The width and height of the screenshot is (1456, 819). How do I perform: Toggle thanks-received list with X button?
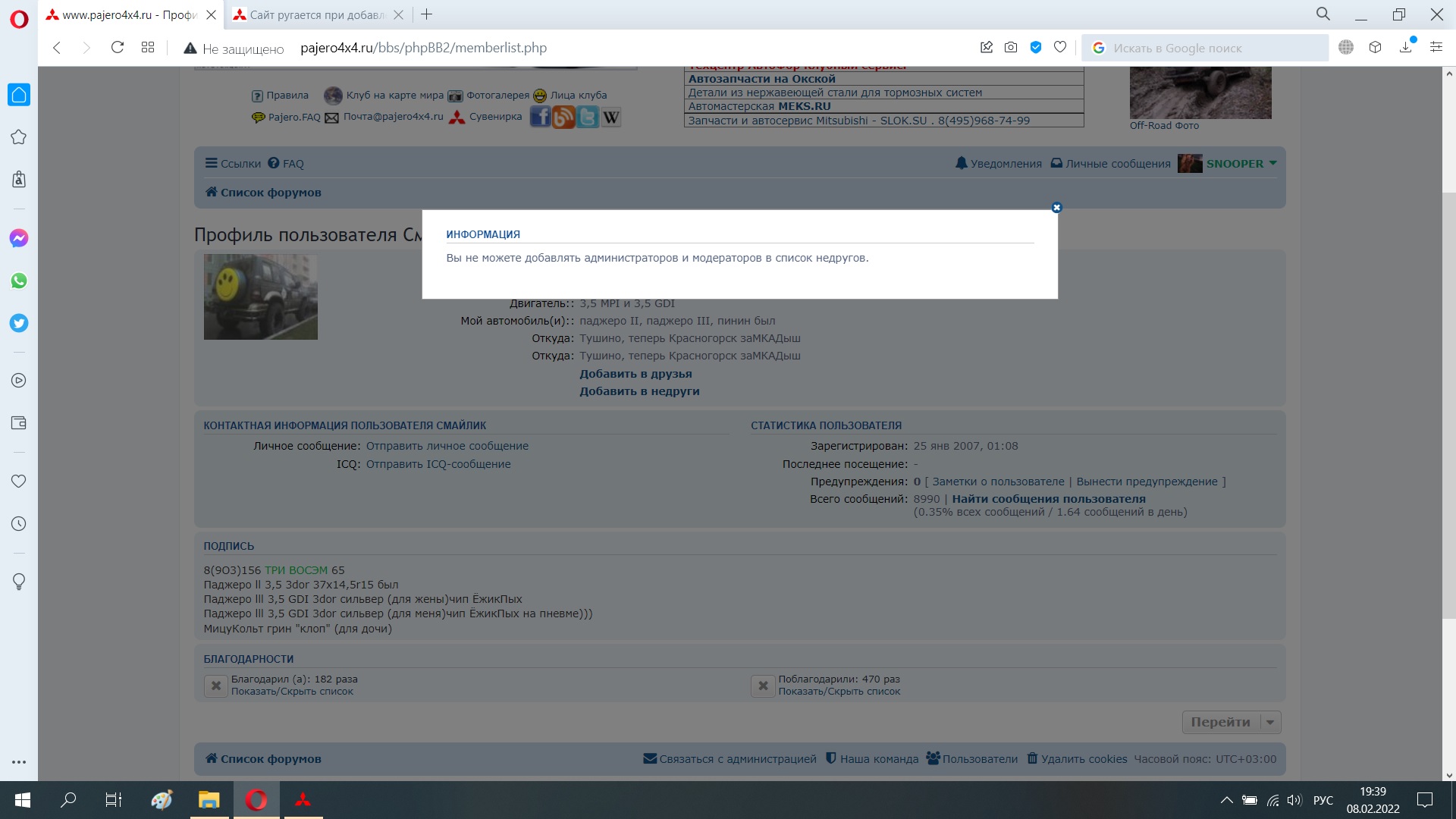763,686
